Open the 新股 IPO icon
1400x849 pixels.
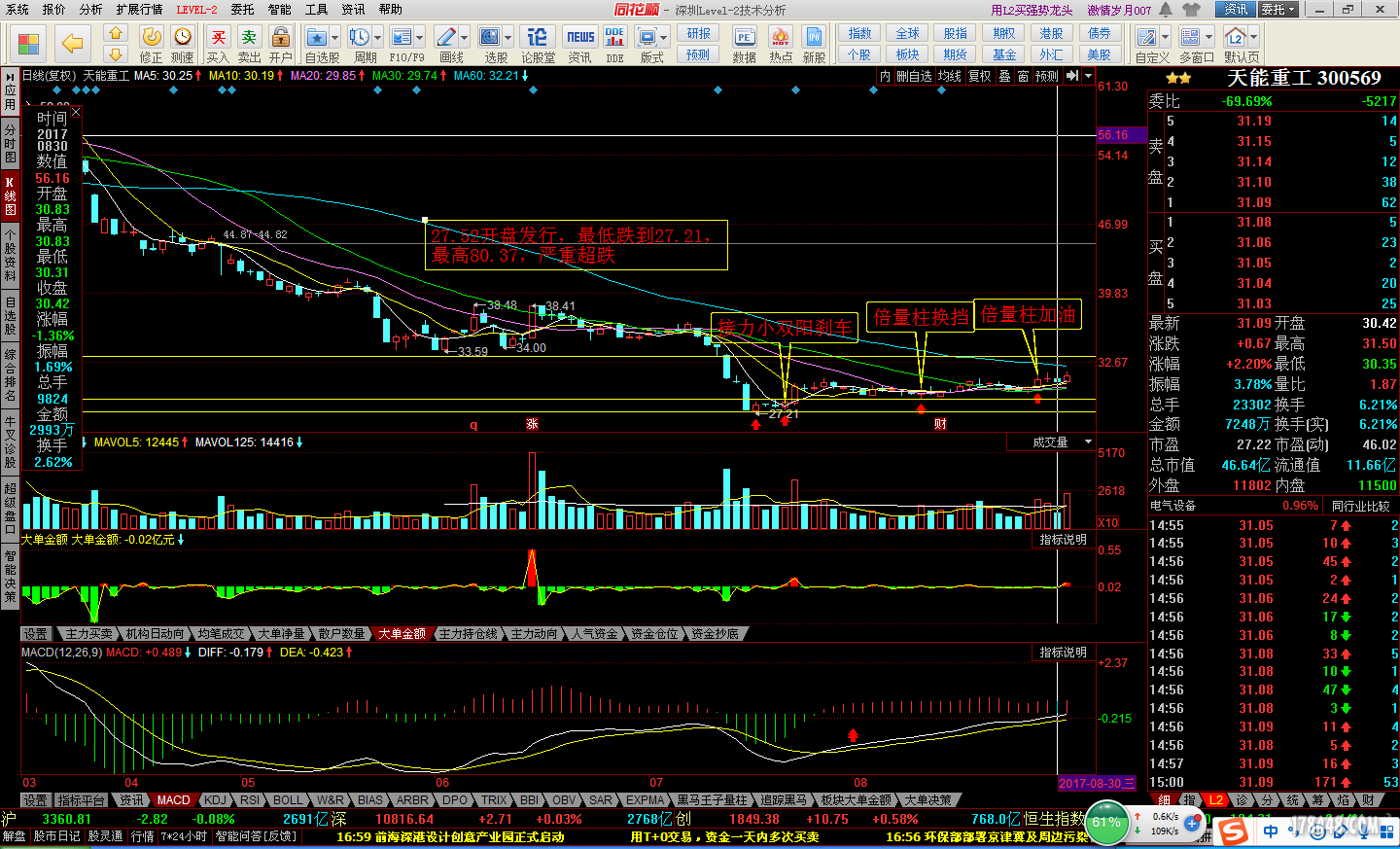tap(814, 44)
